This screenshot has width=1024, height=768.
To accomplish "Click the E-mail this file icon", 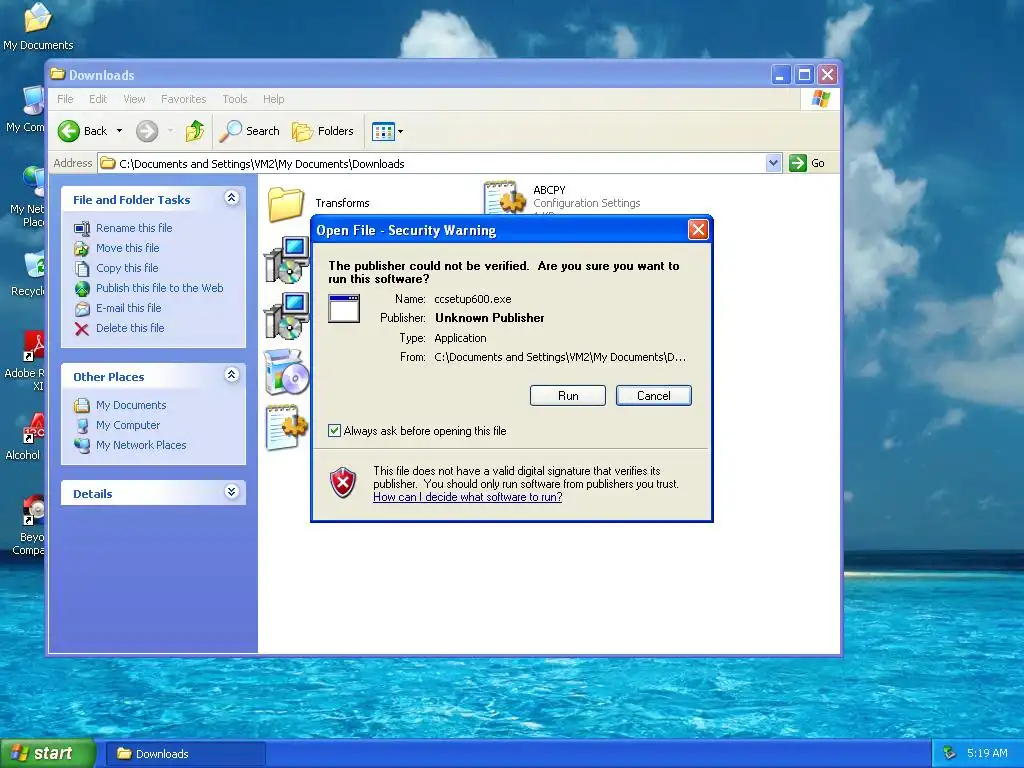I will coord(82,308).
